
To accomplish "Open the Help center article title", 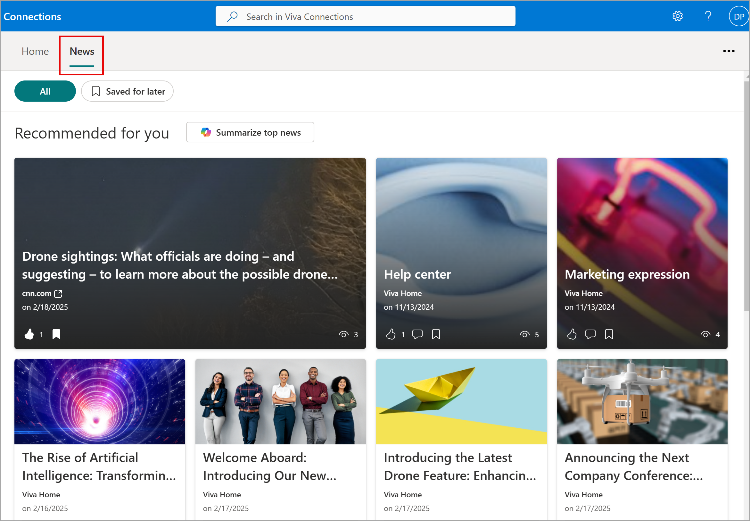I will [x=418, y=275].
